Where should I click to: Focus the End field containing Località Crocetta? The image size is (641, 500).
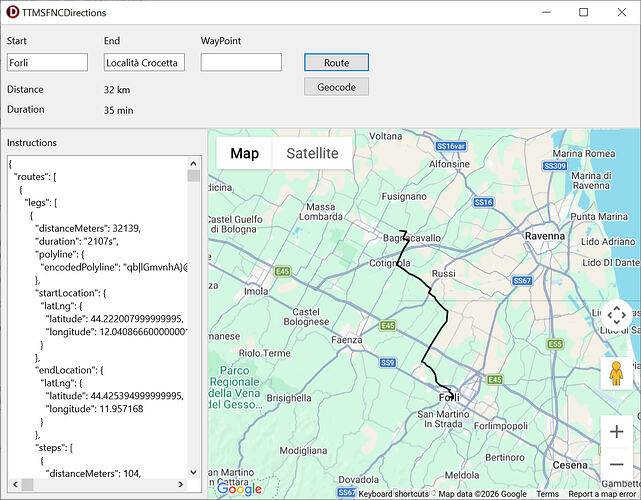coord(144,63)
